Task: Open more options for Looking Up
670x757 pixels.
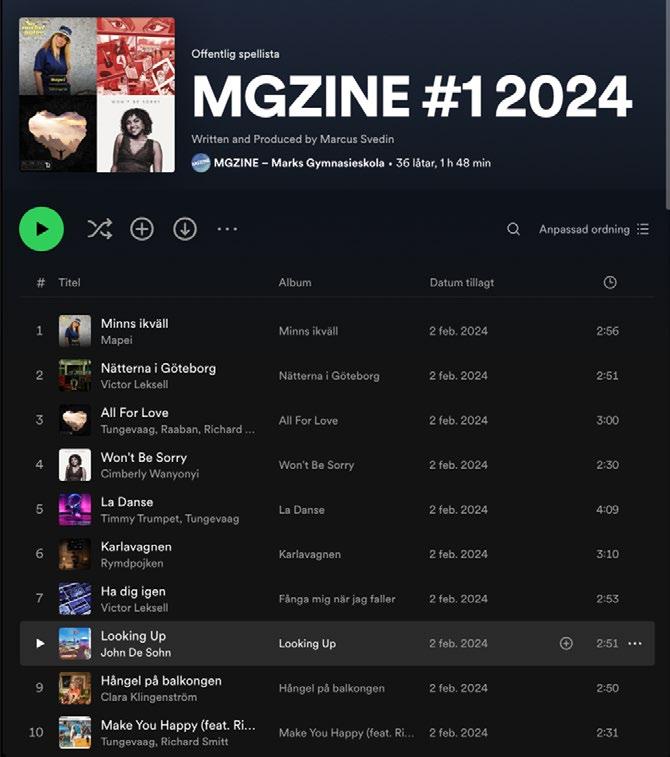Action: point(635,643)
